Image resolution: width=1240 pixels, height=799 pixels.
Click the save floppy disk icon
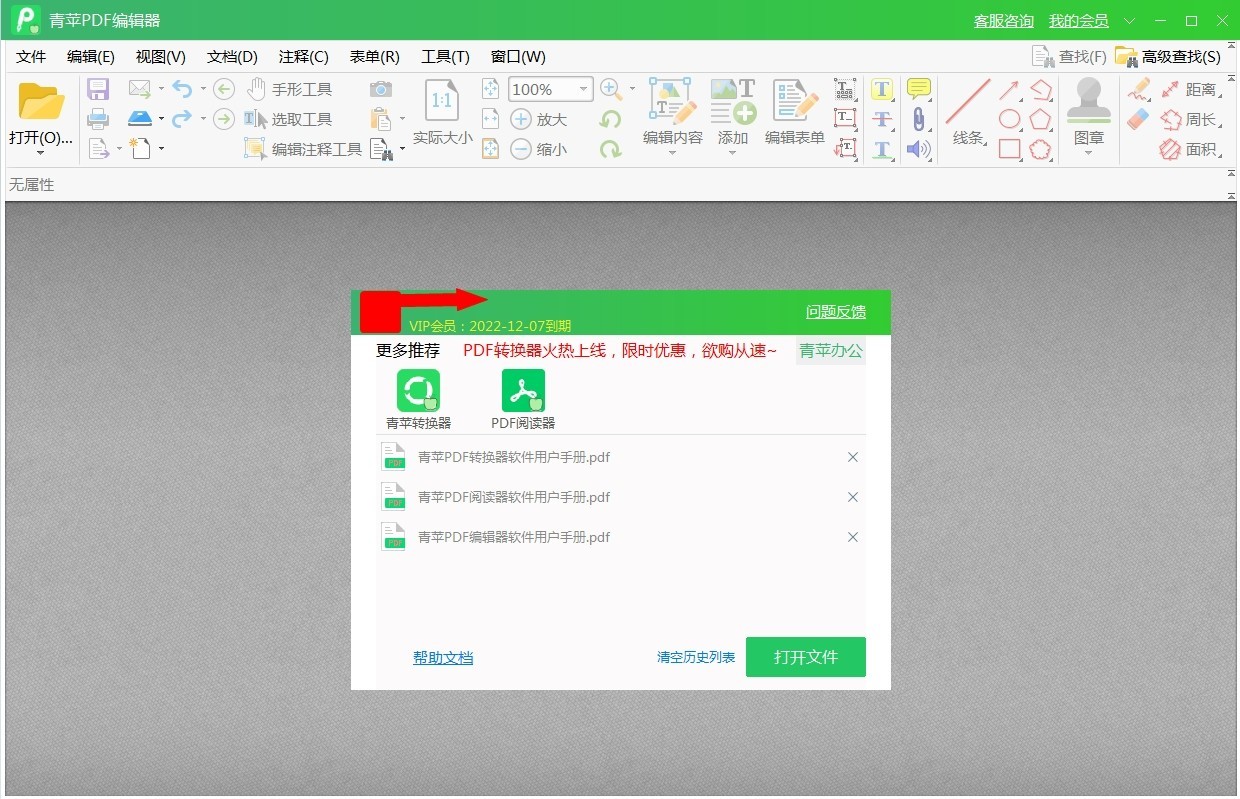[98, 90]
